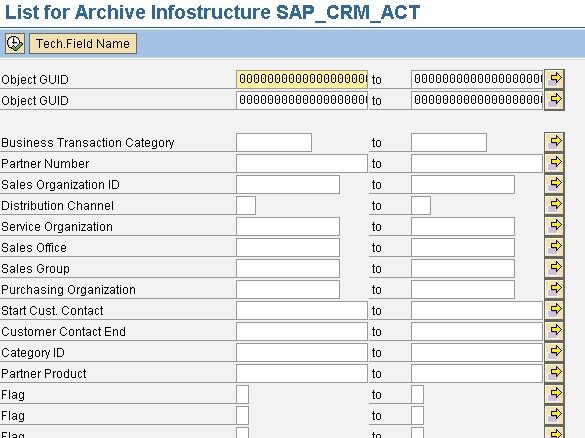Select Distribution Channel to field
585x438 pixels.
click(421, 205)
